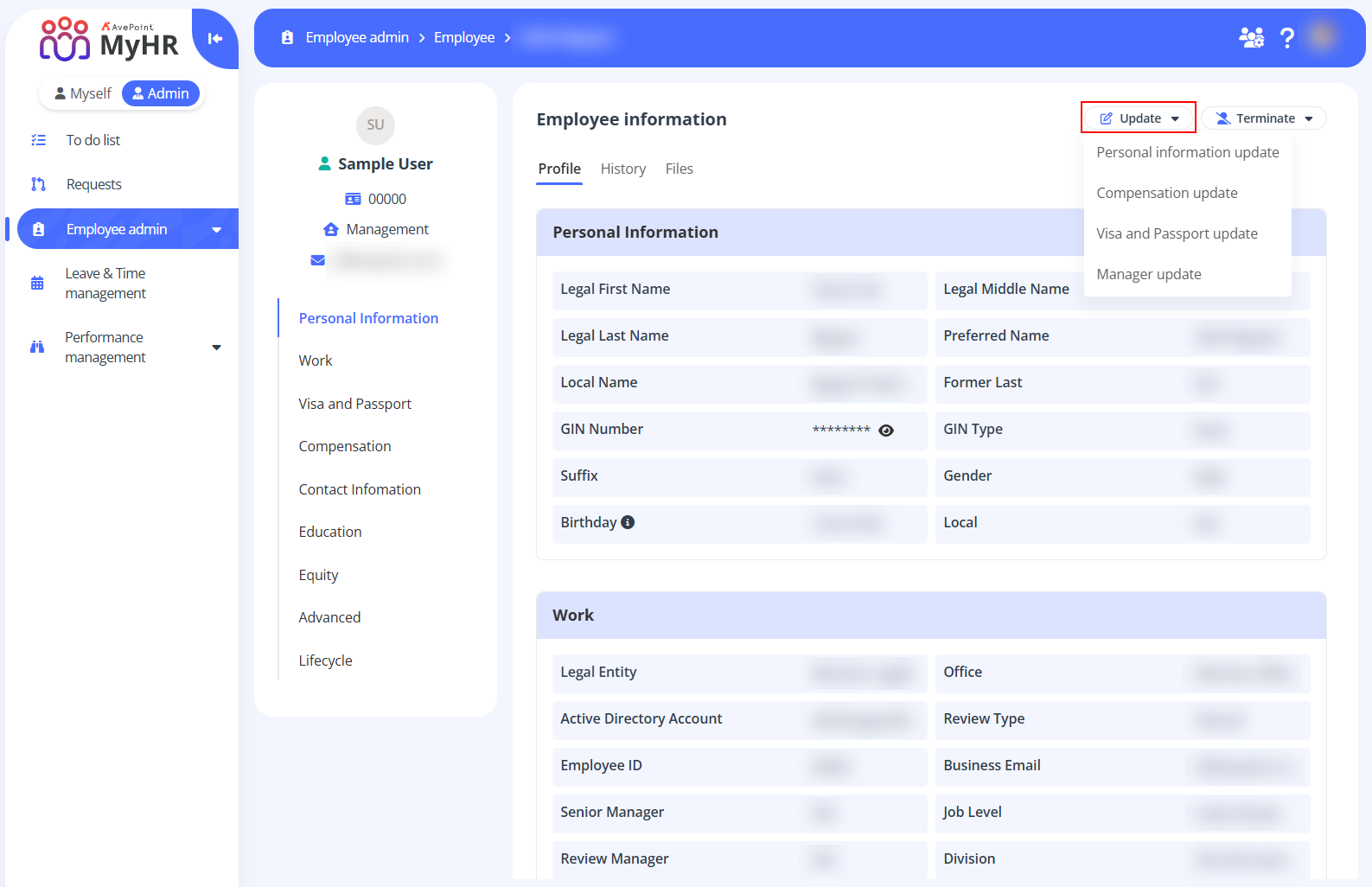Choose Manager update option
The image size is (1372, 887).
[x=1148, y=274]
